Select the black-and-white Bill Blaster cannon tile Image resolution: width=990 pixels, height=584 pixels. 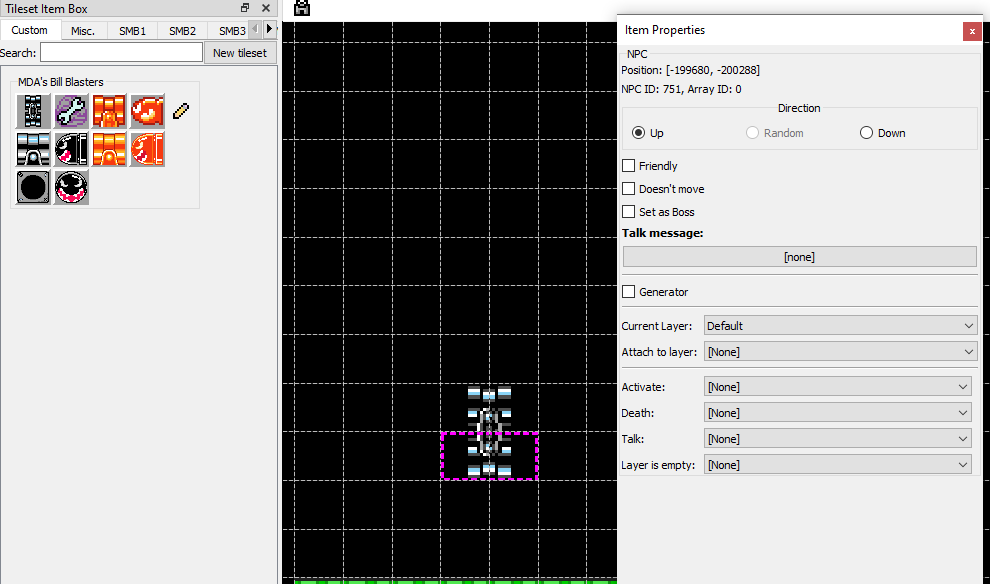pos(33,149)
